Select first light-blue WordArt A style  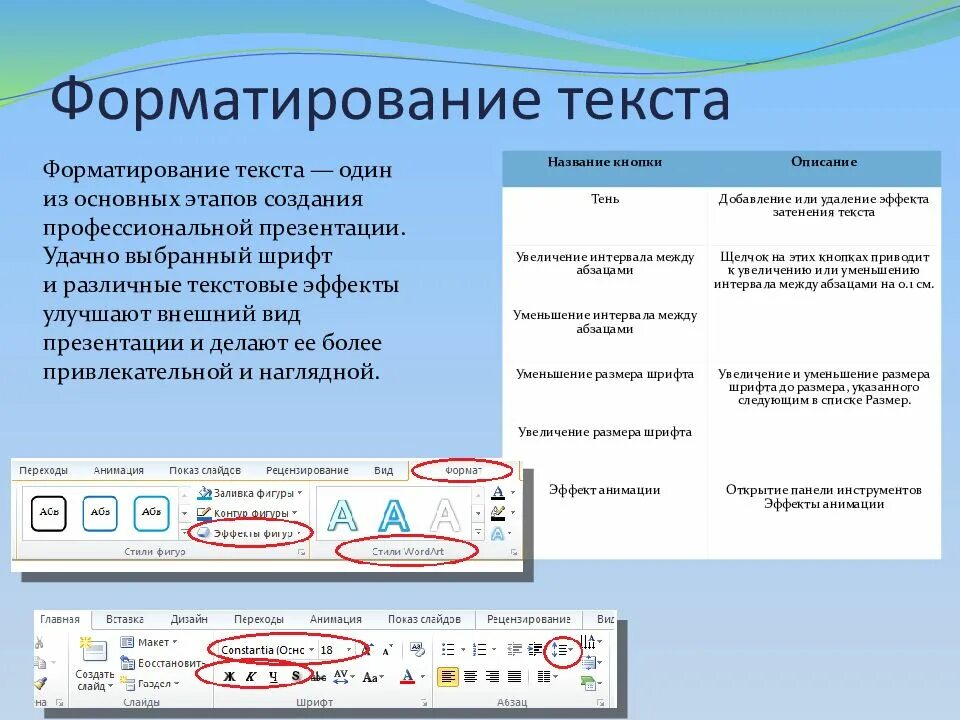(342, 515)
